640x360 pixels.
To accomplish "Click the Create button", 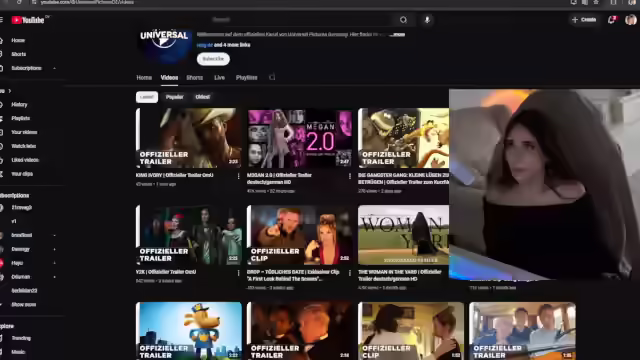I will tap(584, 20).
